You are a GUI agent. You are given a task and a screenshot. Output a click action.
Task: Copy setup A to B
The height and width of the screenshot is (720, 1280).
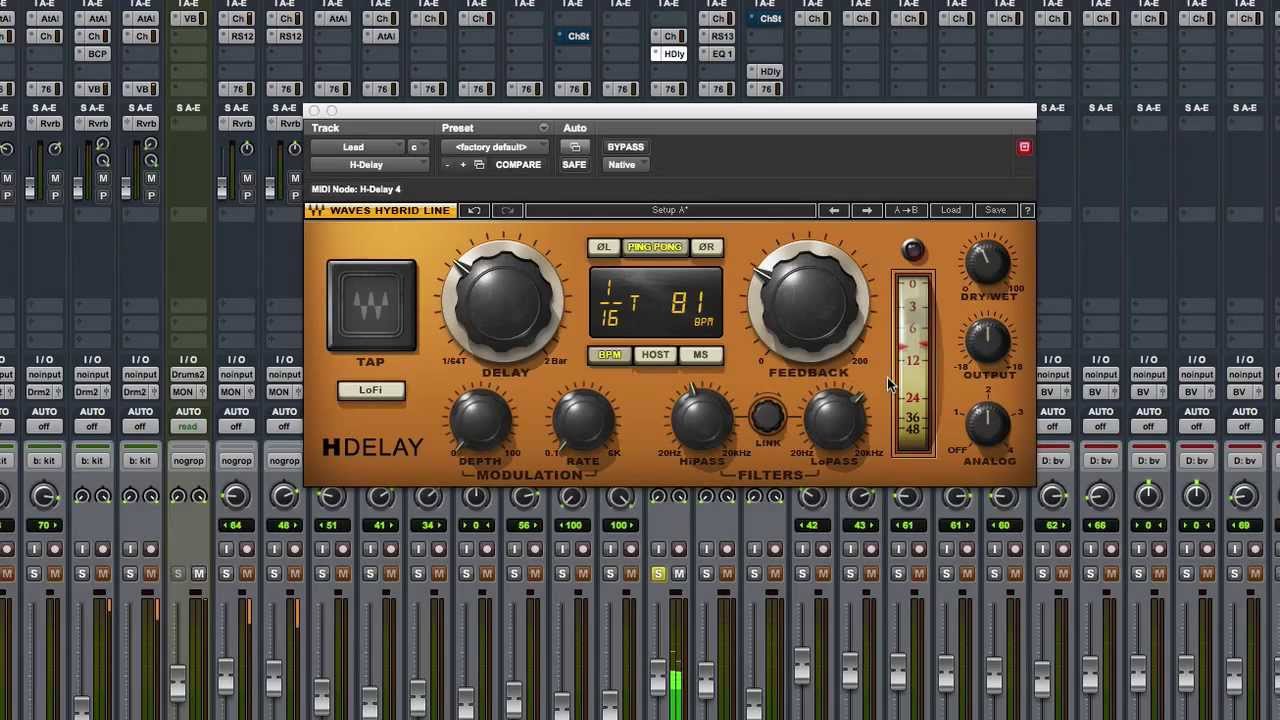tap(906, 210)
